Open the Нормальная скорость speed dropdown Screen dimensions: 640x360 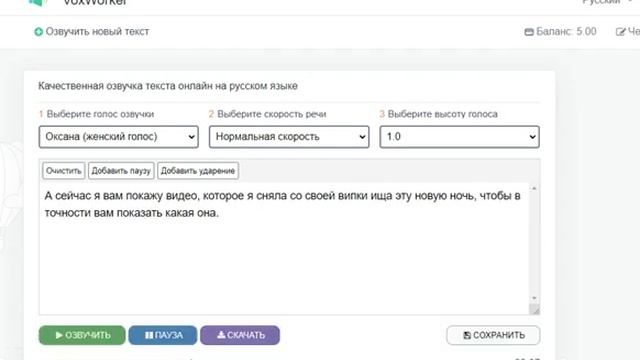(289, 137)
